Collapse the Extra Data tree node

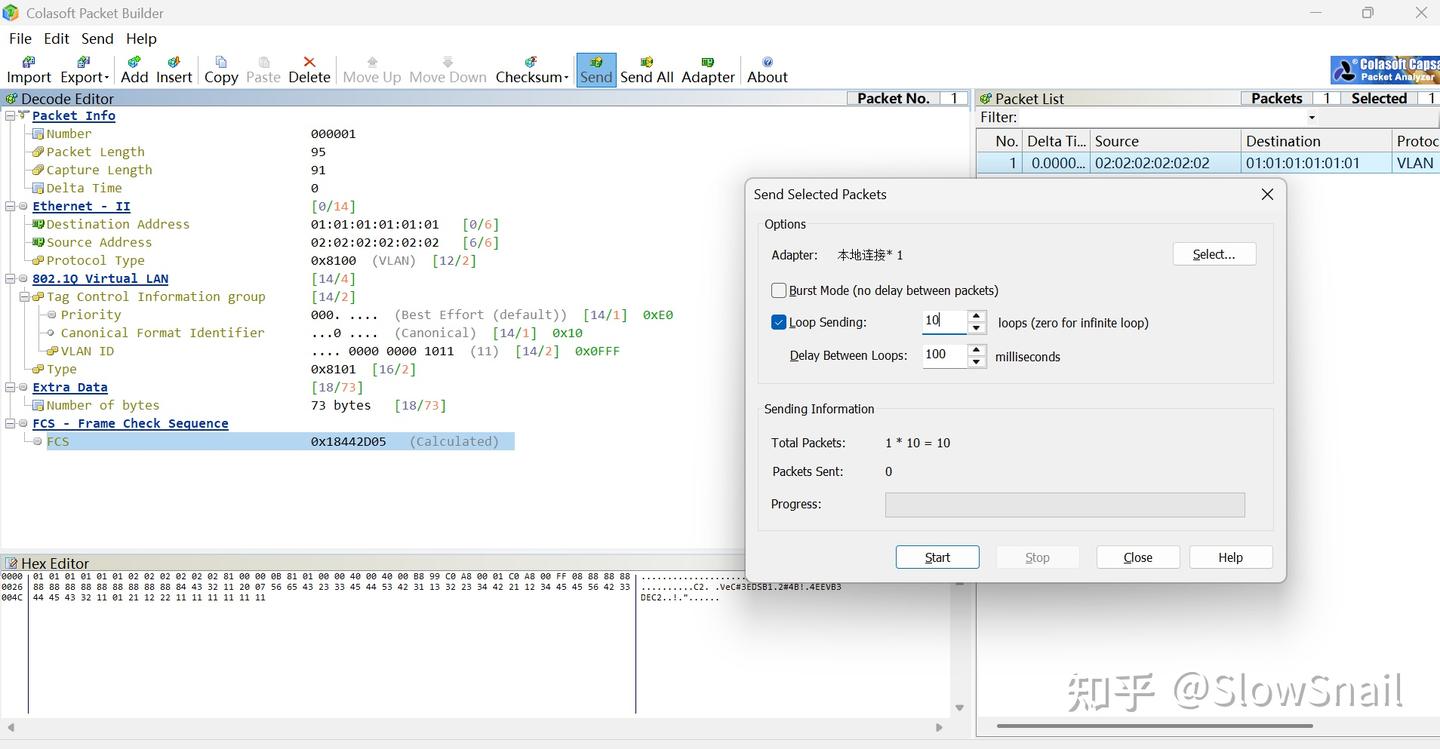[10, 388]
